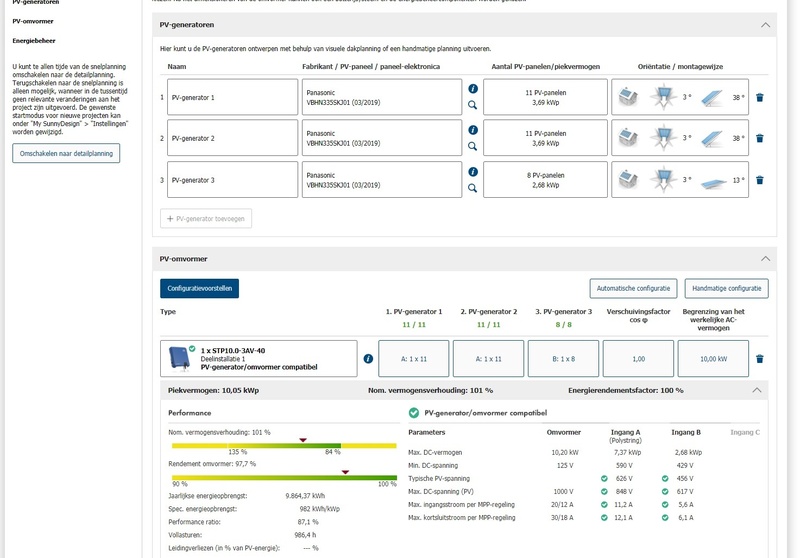Open info for PV-generator 1 panel

473,89
